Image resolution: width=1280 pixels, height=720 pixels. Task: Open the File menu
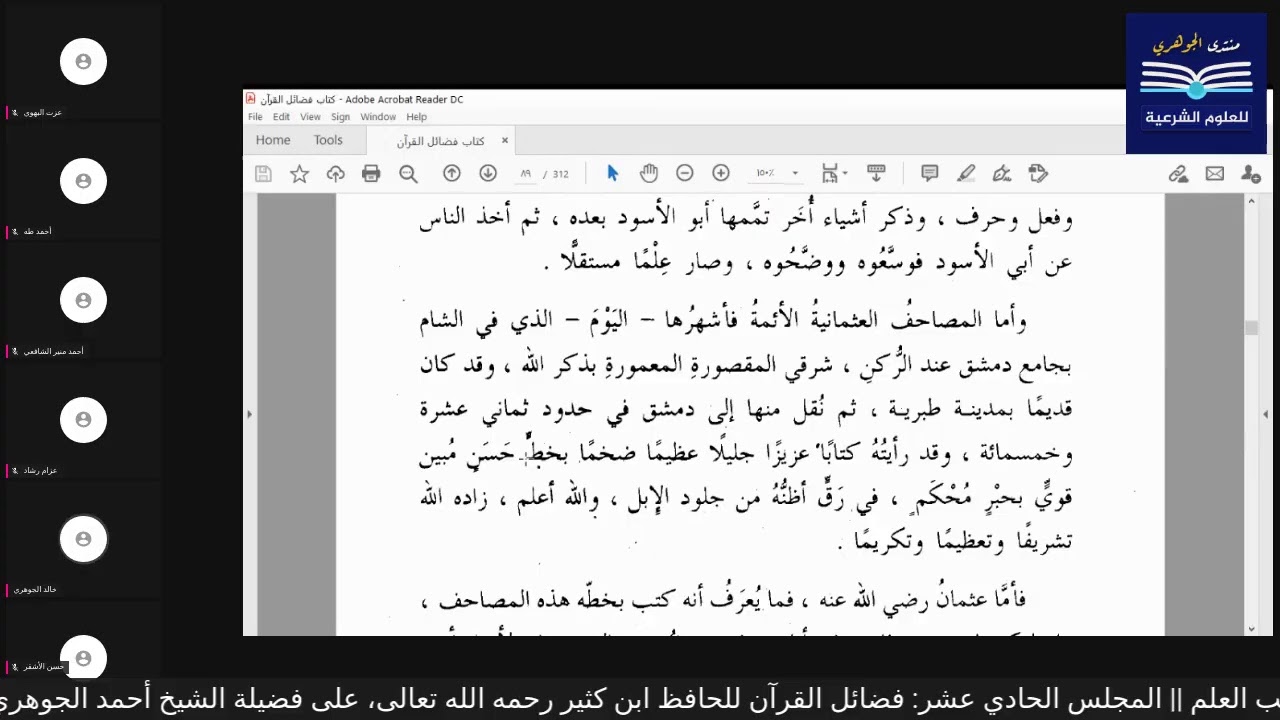coord(255,117)
